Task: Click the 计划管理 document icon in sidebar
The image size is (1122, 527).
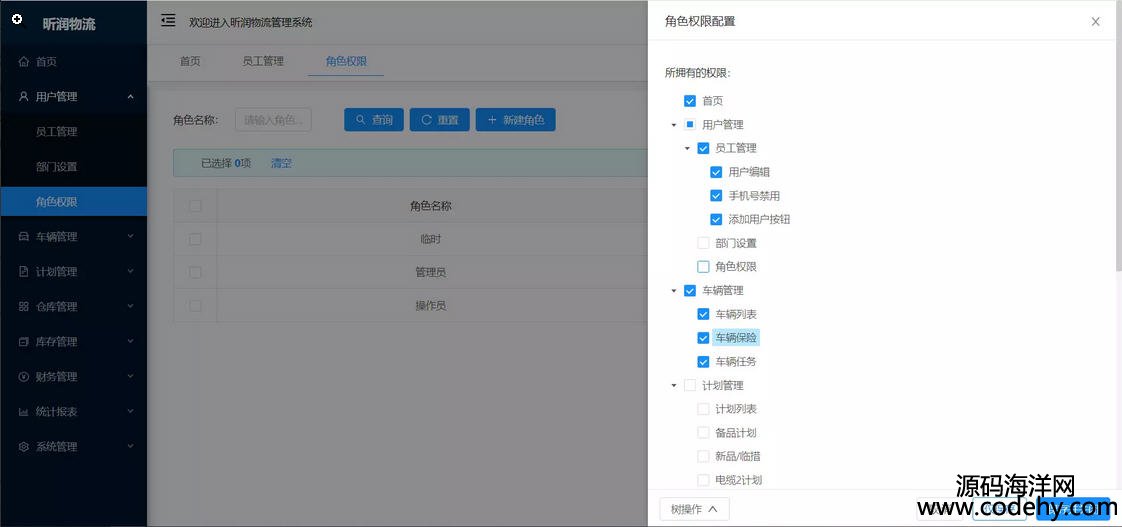Action: [24, 272]
